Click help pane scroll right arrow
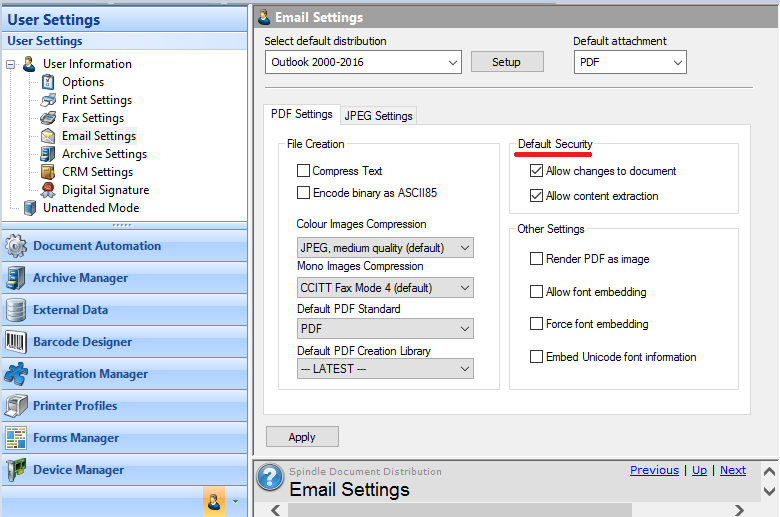 tap(739, 510)
